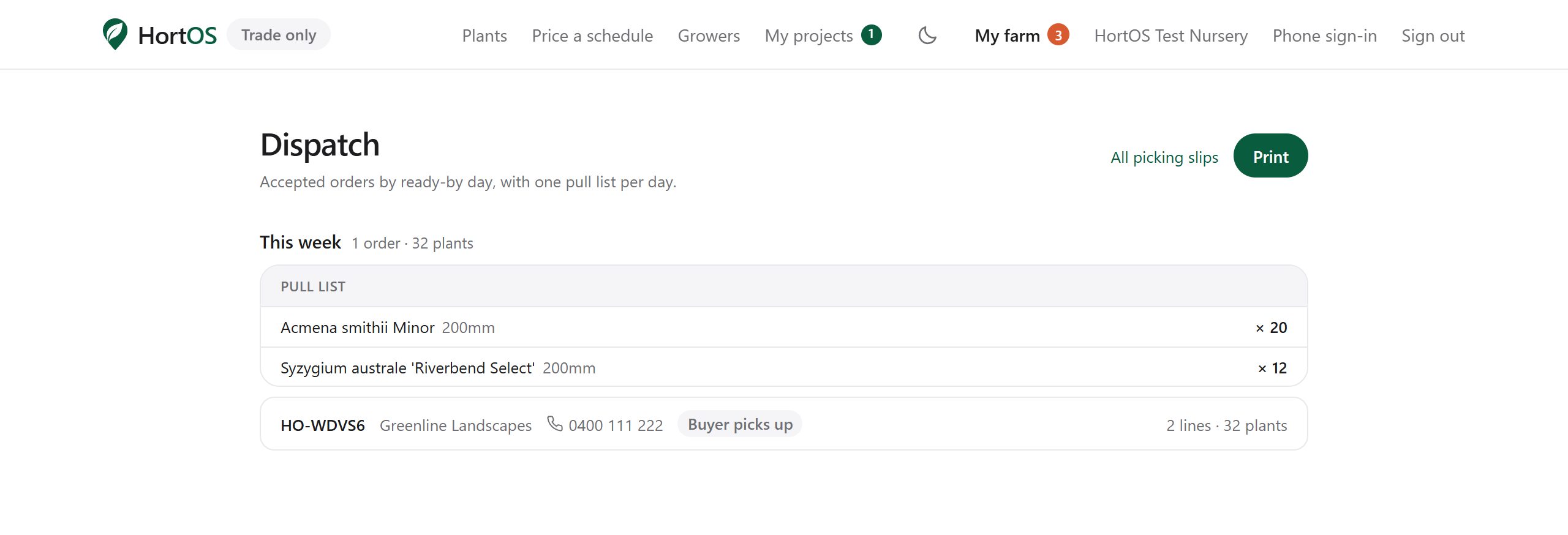Click the 2 lines · 32 plants summary
Viewport: 1568px width, 535px height.
click(x=1226, y=425)
